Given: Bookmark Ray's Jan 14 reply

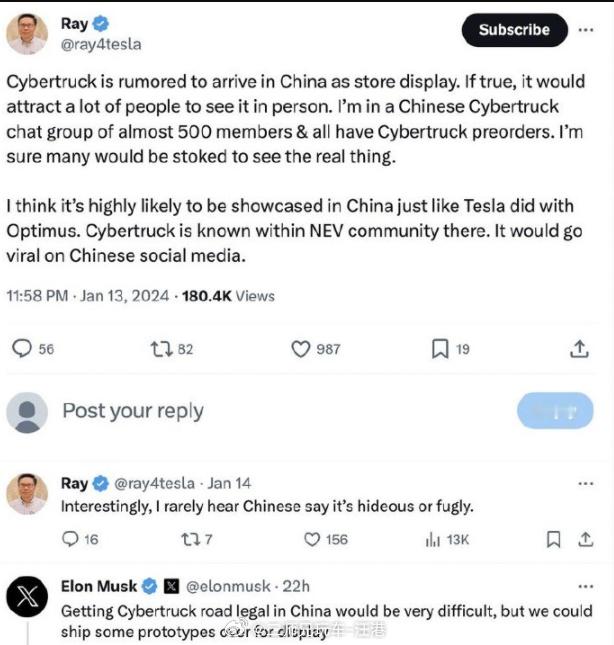Looking at the screenshot, I should [x=554, y=539].
